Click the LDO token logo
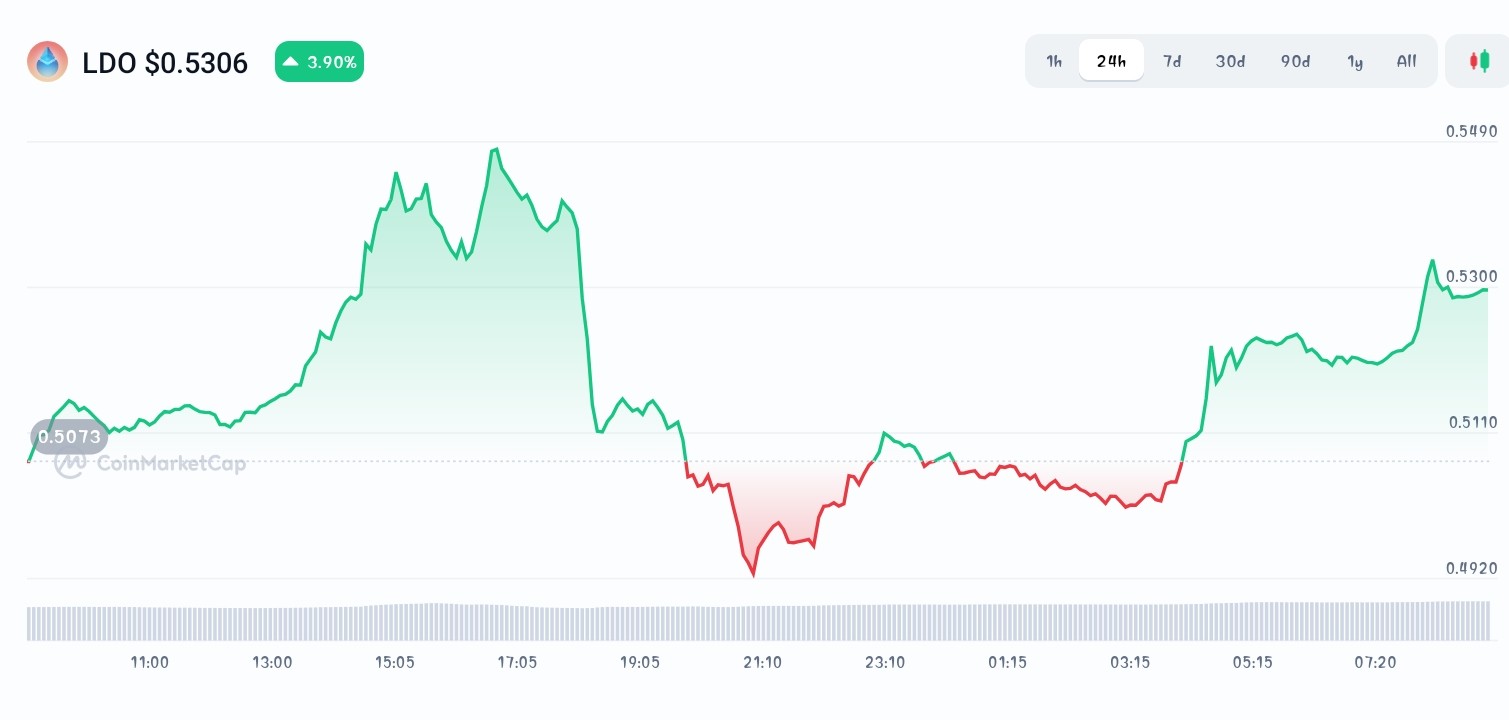This screenshot has width=1509, height=720. [47, 61]
